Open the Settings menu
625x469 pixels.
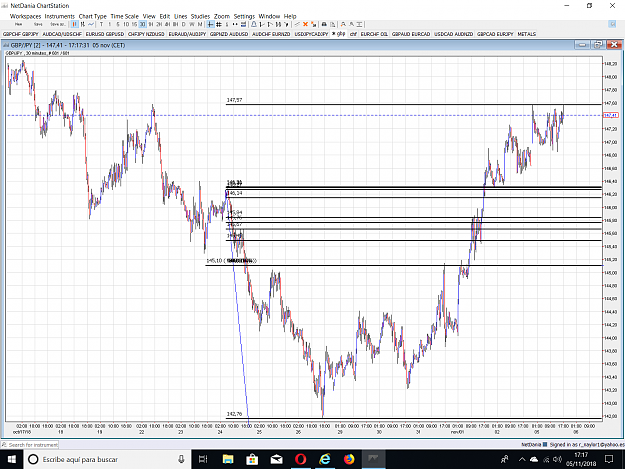[x=244, y=16]
